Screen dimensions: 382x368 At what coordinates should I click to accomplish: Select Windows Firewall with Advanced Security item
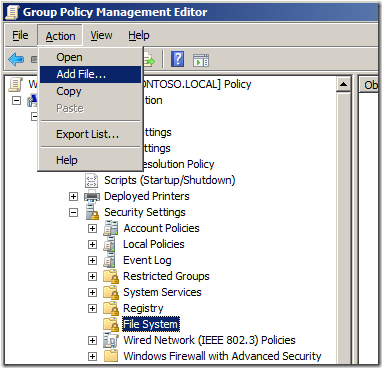coord(222,356)
